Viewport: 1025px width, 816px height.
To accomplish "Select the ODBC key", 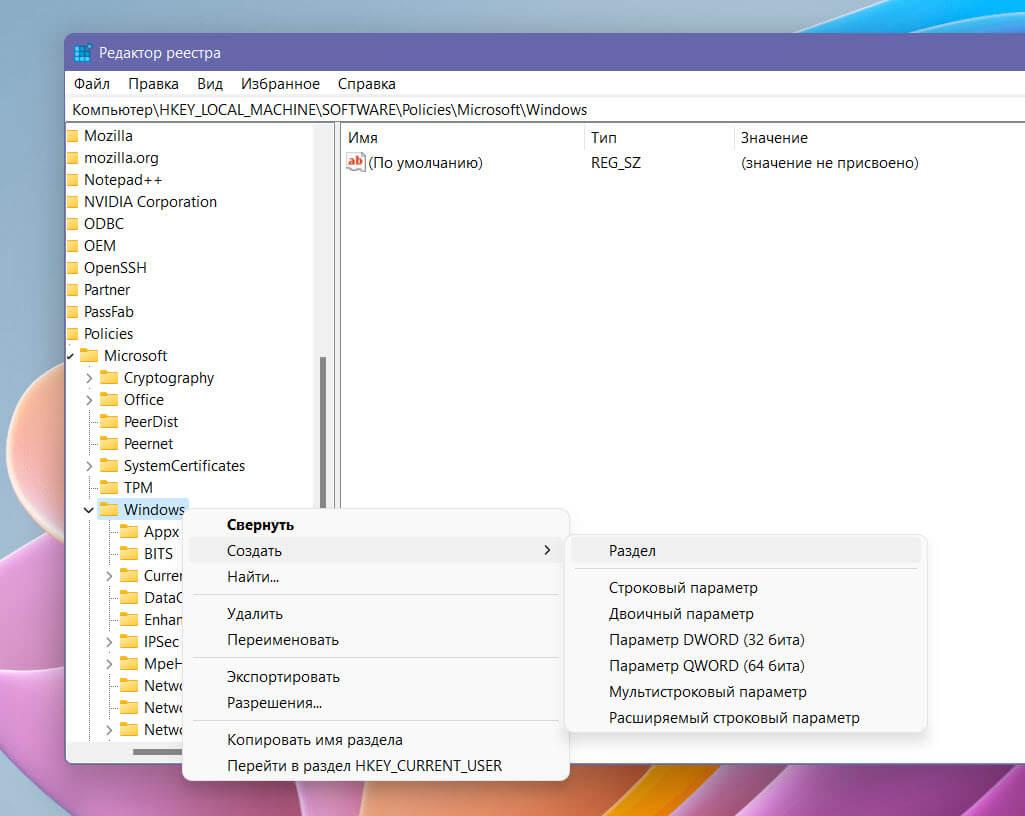I will (x=103, y=224).
